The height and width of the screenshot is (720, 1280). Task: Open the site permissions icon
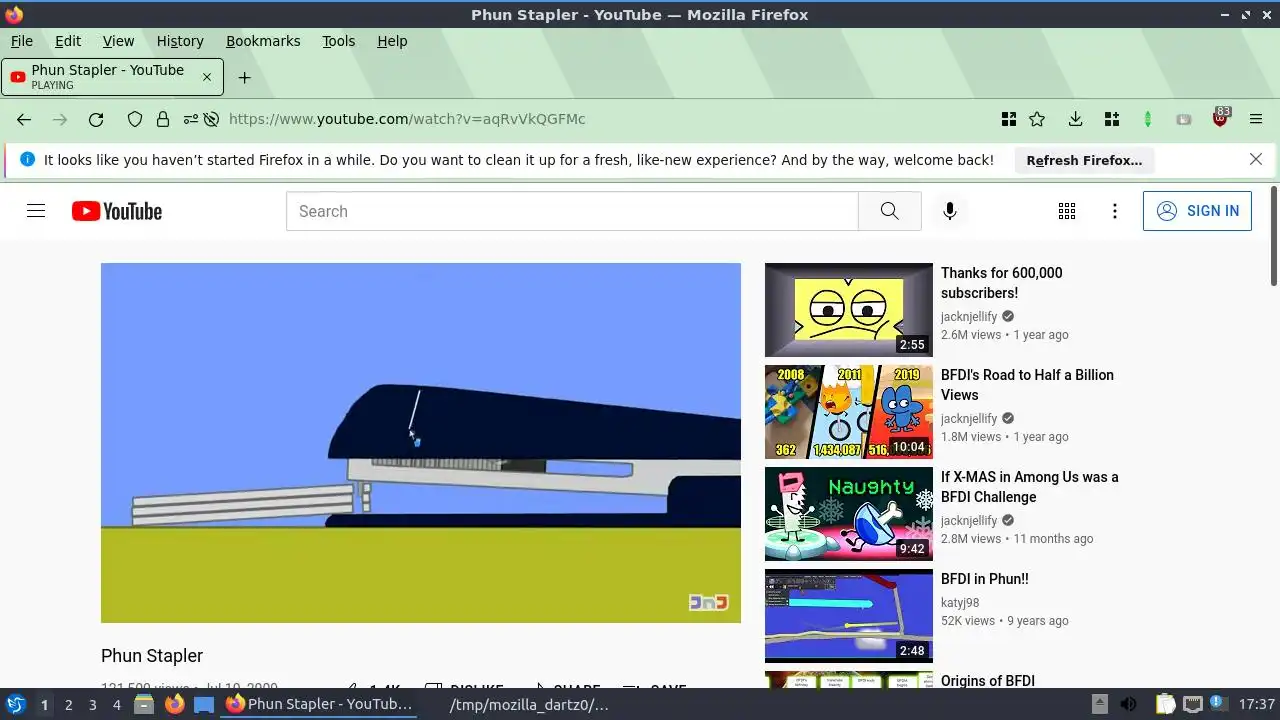coord(190,119)
